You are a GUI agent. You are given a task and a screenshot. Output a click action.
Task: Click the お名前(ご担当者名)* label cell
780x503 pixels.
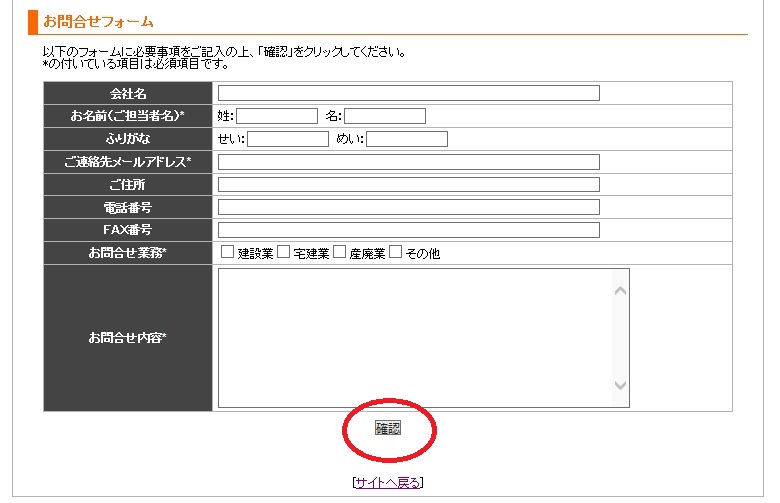tap(128, 116)
